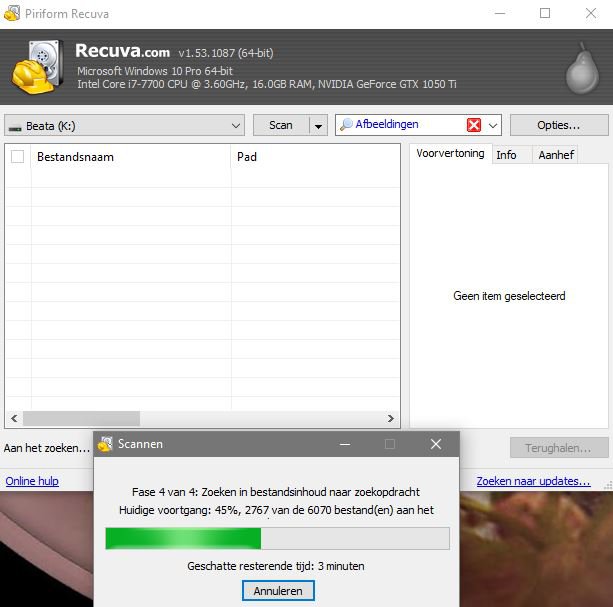
Task: Click the 'Geschatte resterende tijd: 3 minuten' text
Action: (x=276, y=566)
